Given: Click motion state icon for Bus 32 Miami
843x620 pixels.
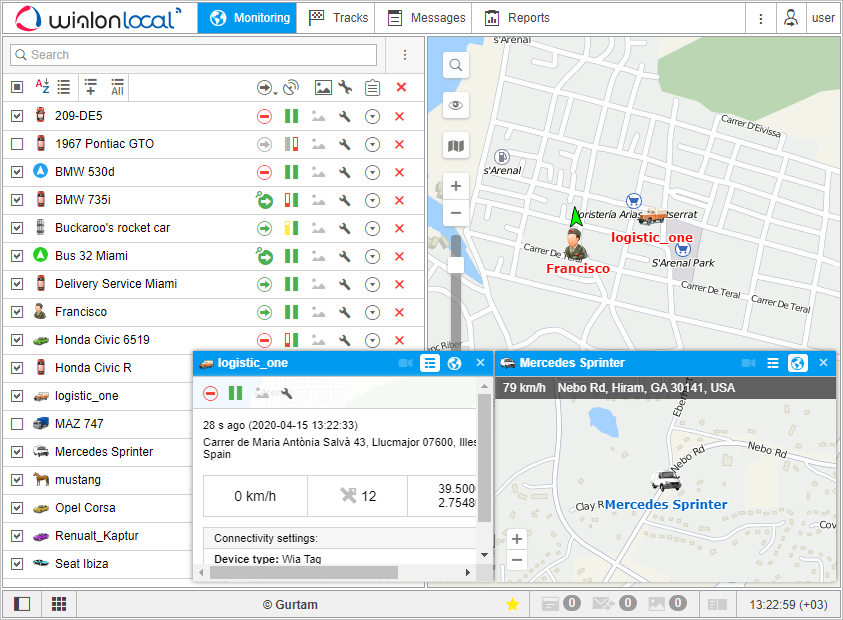Looking at the screenshot, I should click(264, 256).
